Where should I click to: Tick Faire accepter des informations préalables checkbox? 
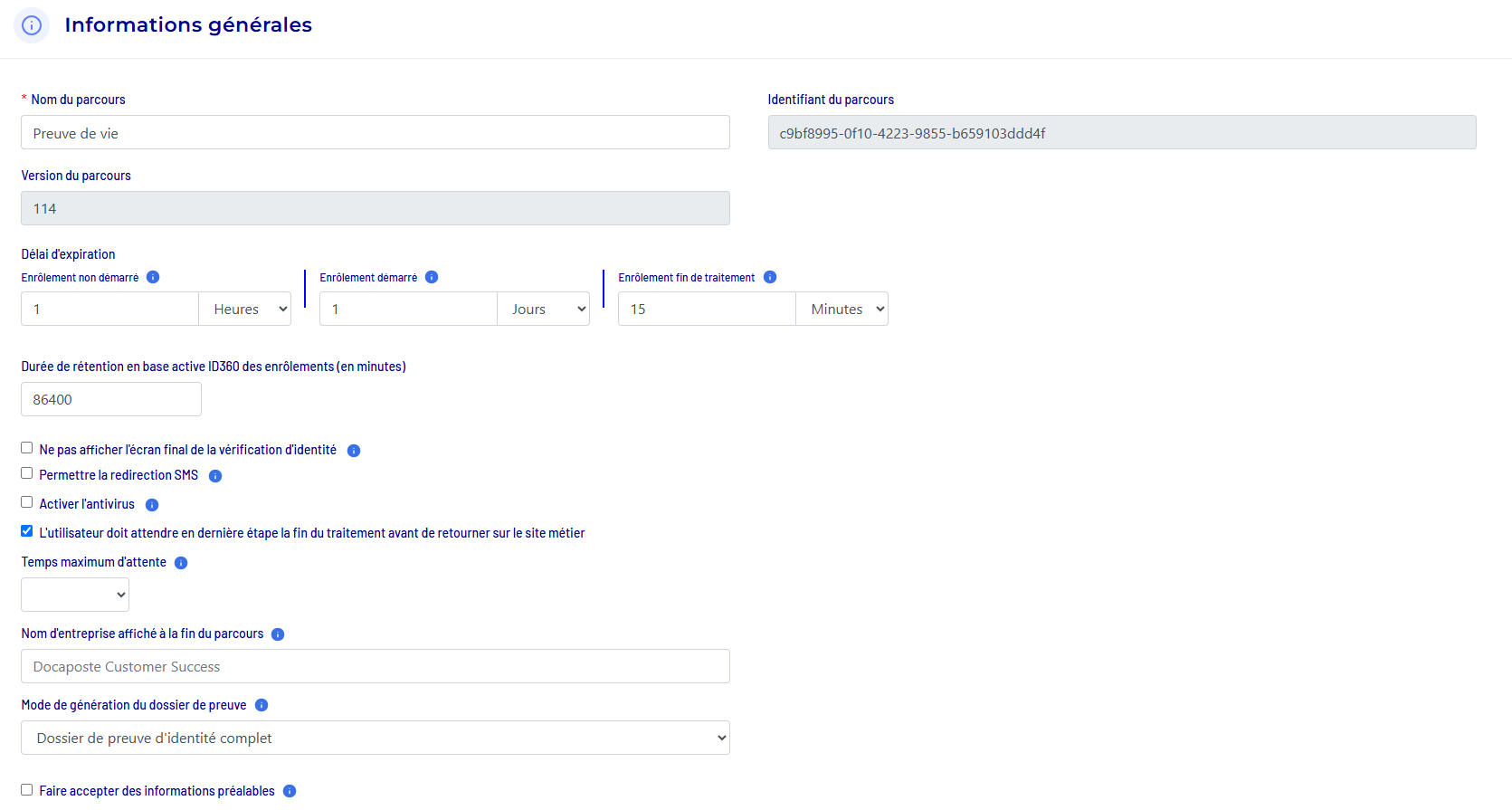tap(27, 790)
